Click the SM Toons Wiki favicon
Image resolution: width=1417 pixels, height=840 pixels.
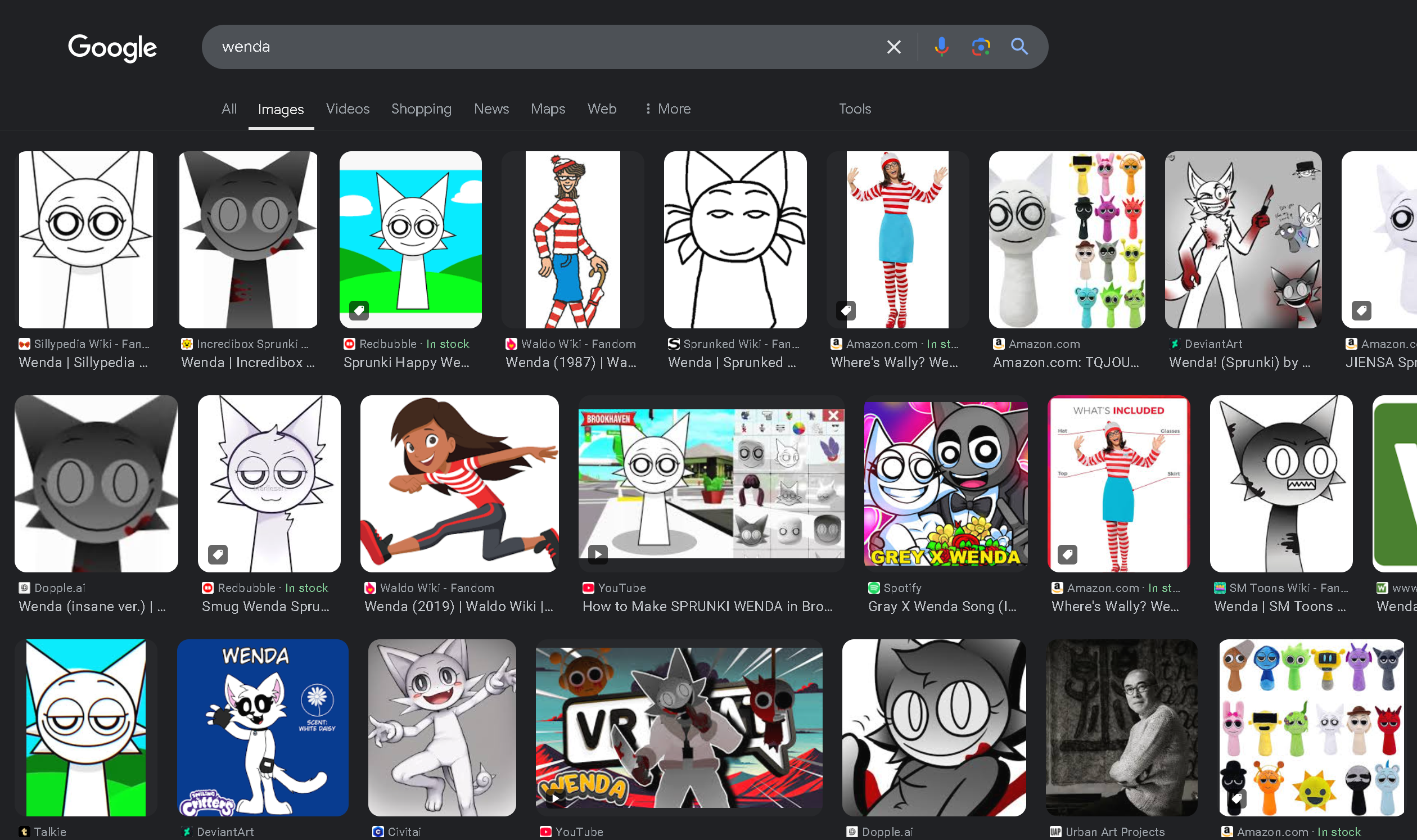click(1220, 588)
